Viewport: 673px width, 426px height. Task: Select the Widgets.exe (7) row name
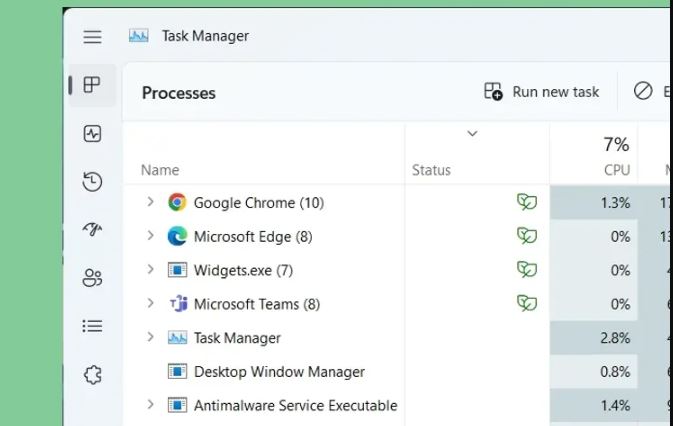click(x=243, y=270)
